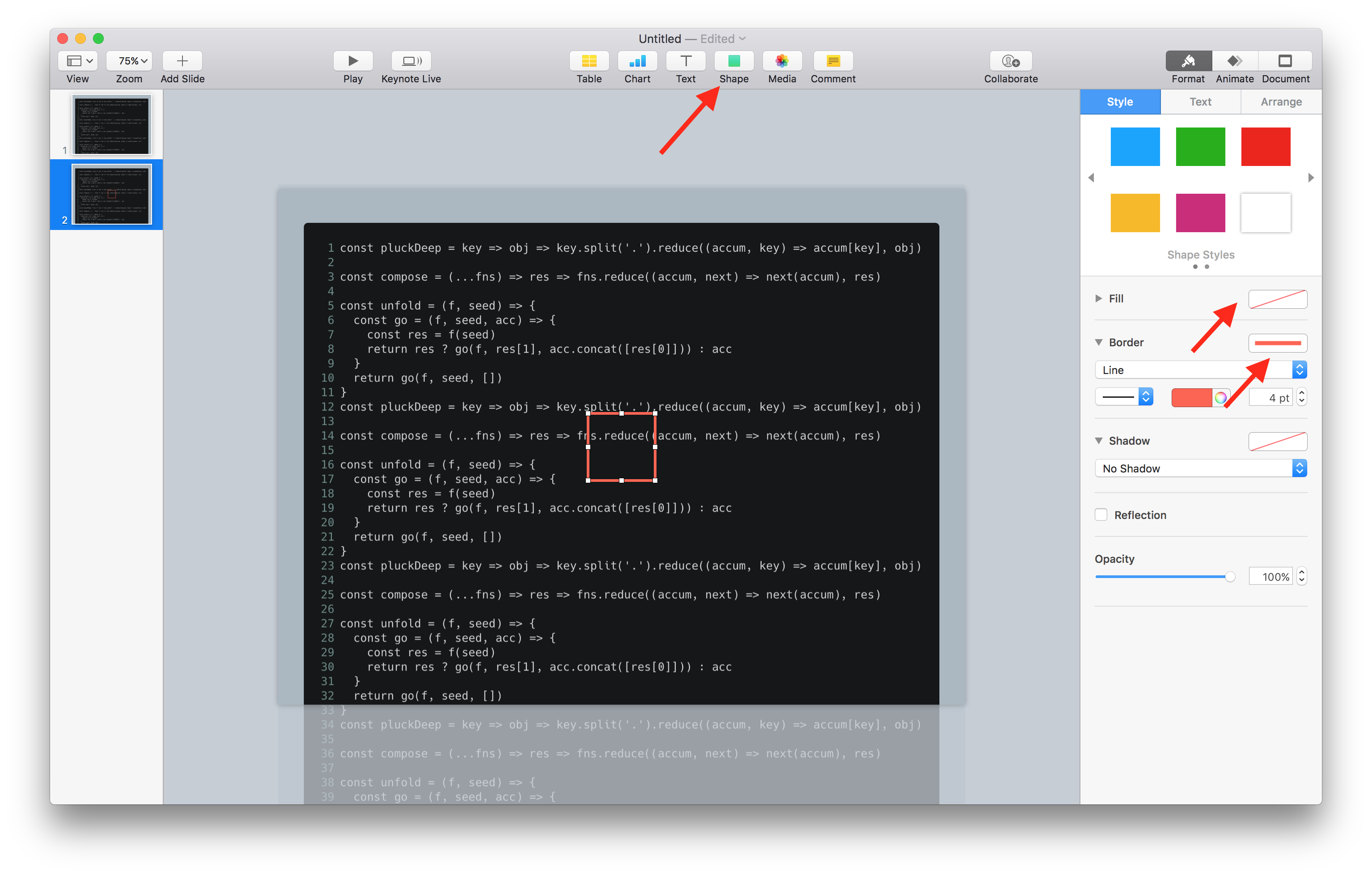Open the No Shadow dropdown

(x=1200, y=468)
